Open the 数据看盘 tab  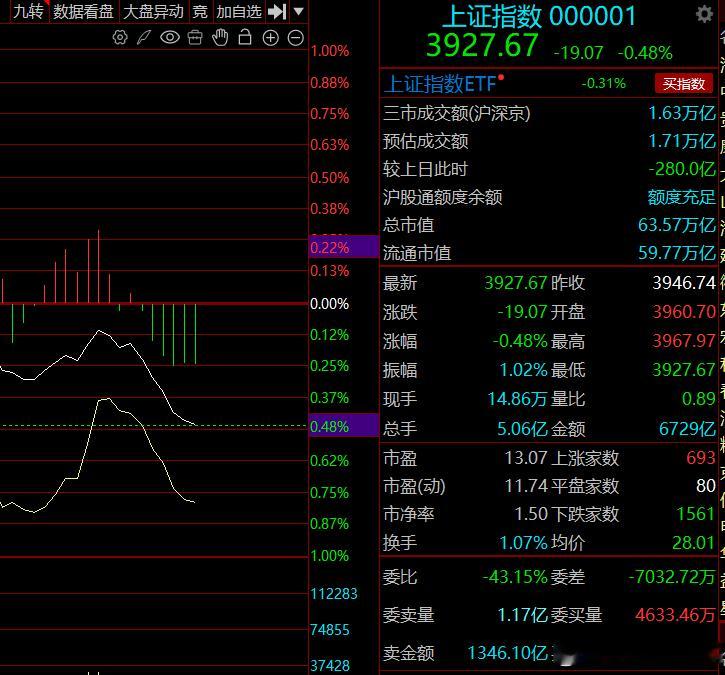pyautogui.click(x=83, y=12)
